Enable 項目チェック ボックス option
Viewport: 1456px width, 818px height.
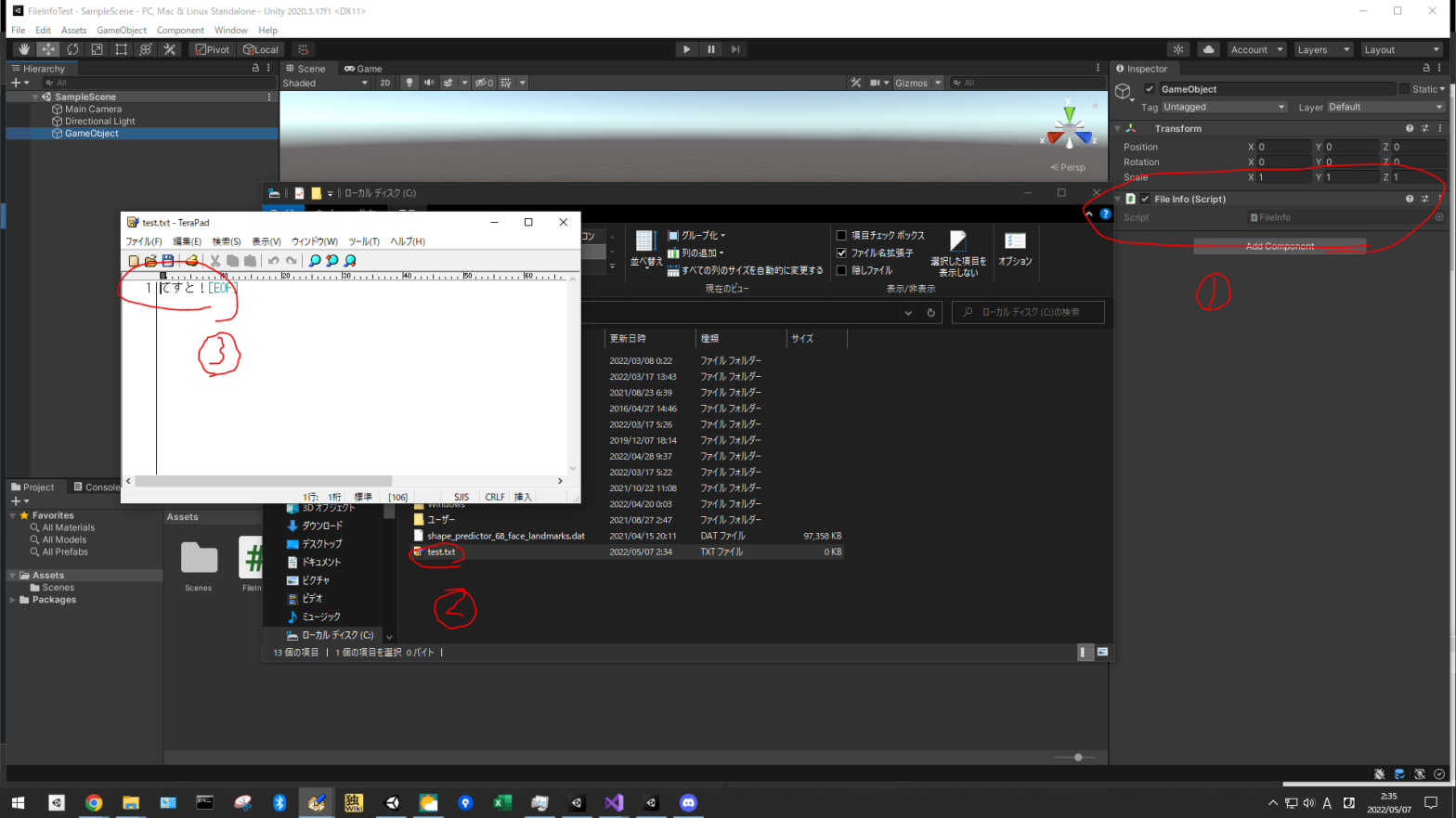point(841,236)
